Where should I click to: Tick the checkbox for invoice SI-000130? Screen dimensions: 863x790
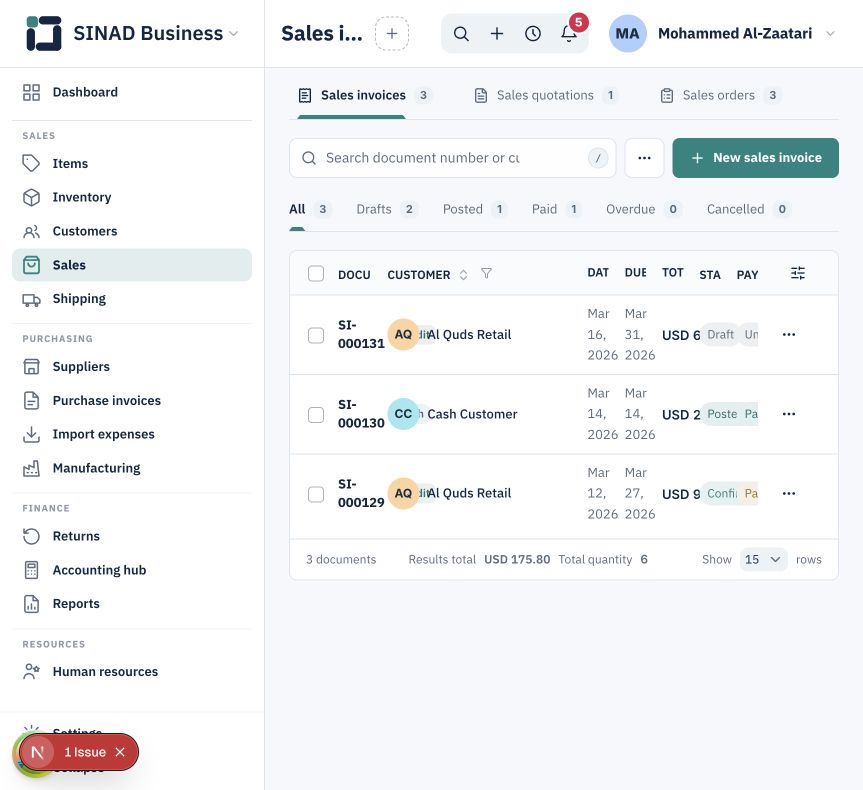316,415
